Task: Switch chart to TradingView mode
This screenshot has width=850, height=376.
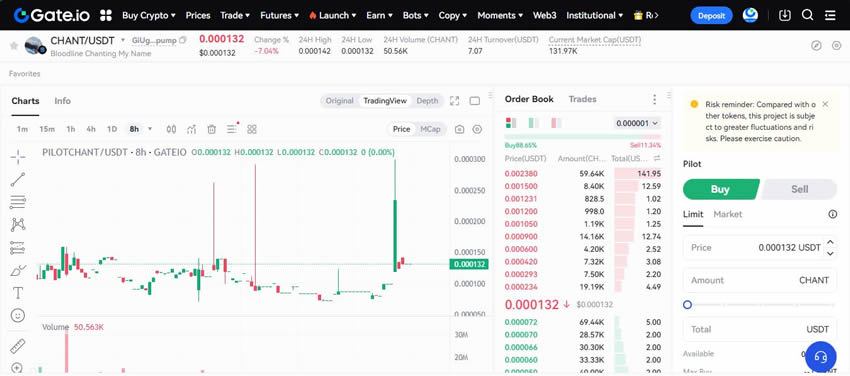Action: (385, 101)
